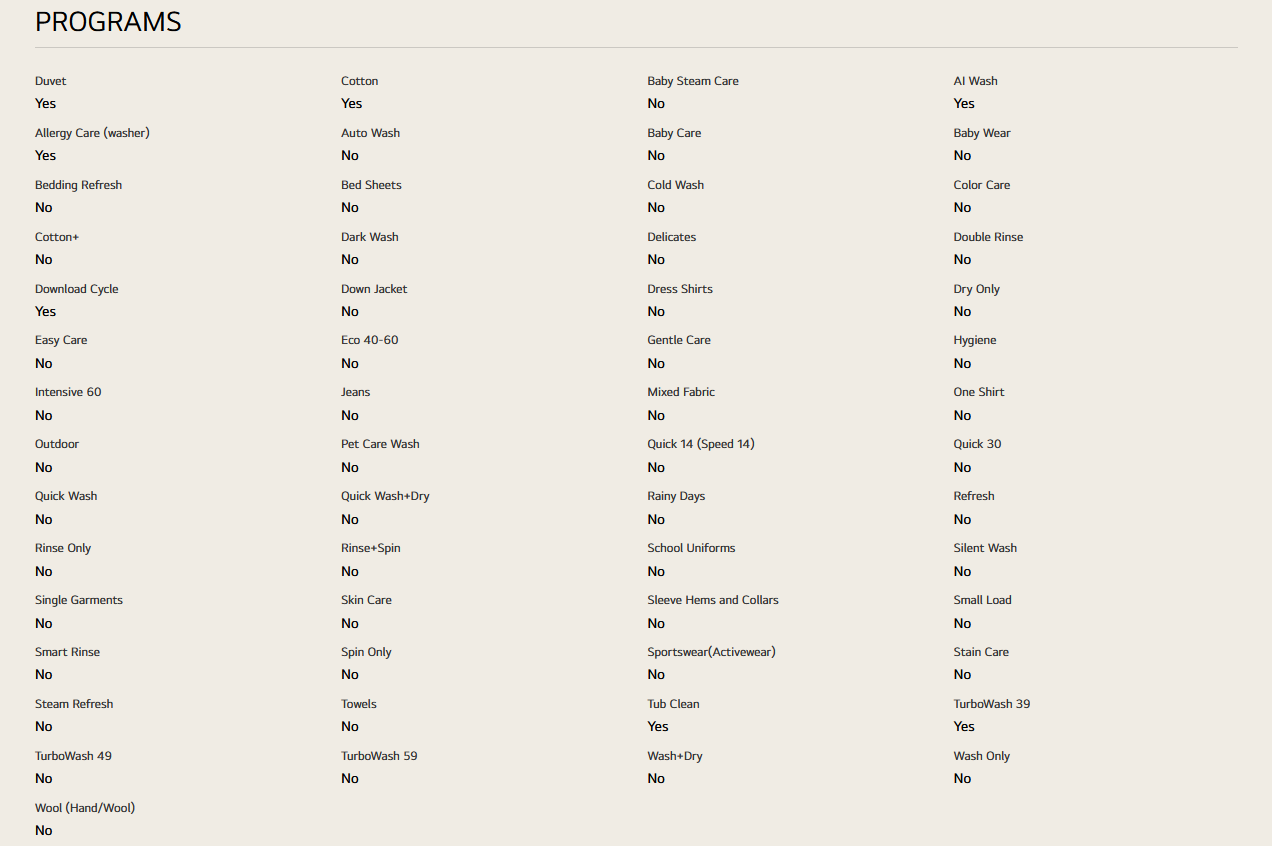Click the Quick 14 (Speed 14) label
The height and width of the screenshot is (846, 1272).
click(x=700, y=444)
